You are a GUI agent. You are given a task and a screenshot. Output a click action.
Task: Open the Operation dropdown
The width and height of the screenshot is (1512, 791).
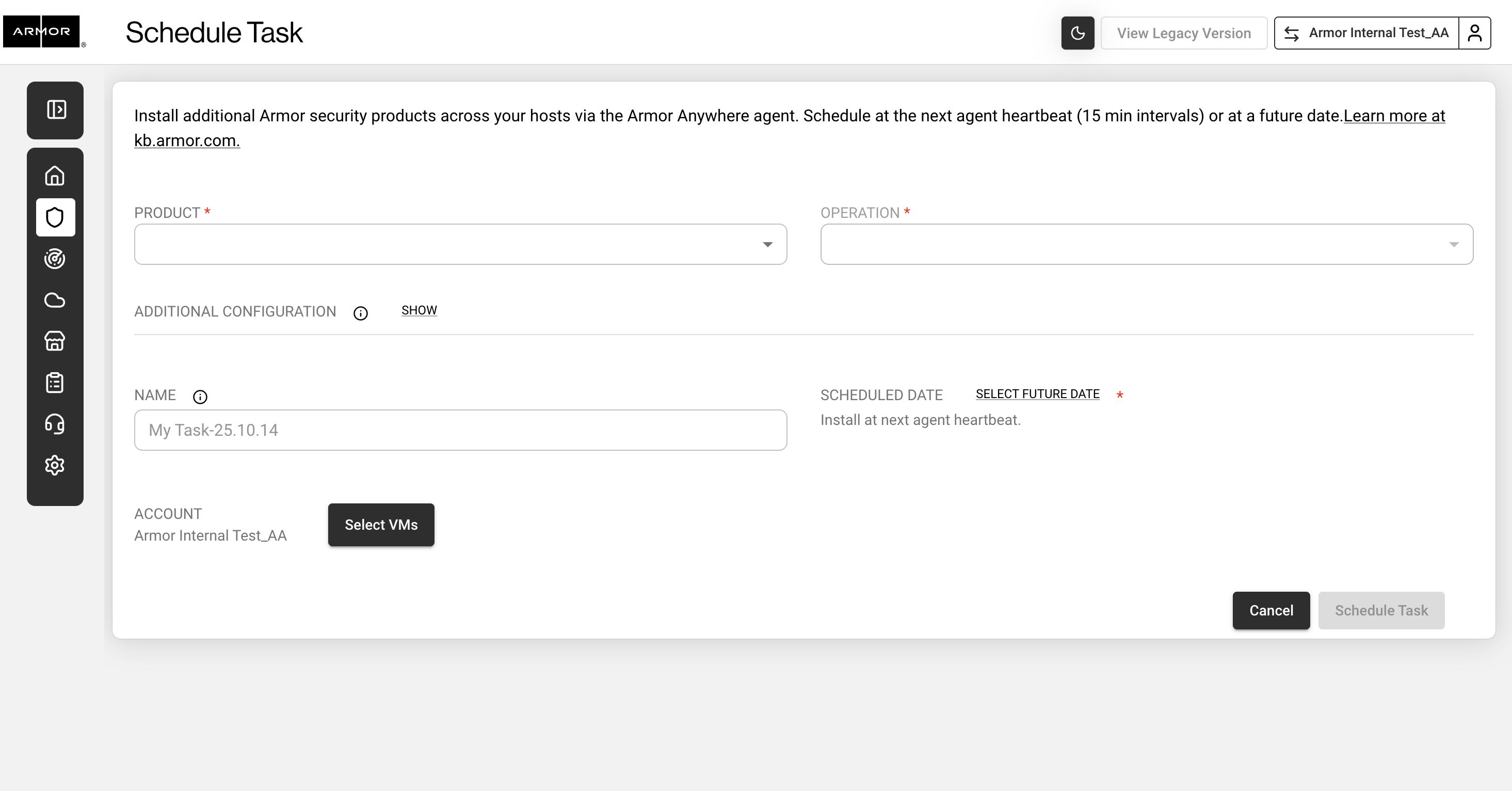pyautogui.click(x=1146, y=244)
